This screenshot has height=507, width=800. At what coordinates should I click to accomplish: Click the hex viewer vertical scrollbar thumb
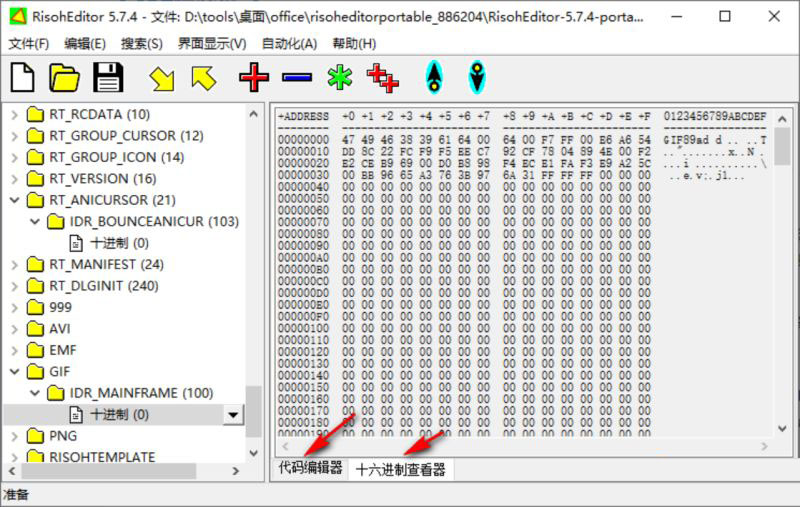click(782, 146)
